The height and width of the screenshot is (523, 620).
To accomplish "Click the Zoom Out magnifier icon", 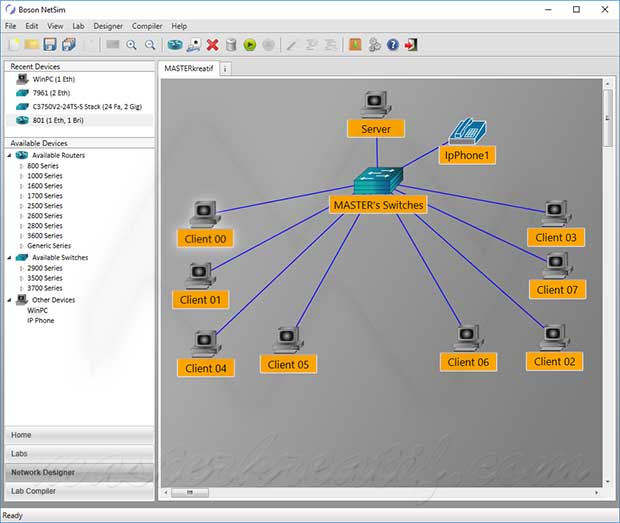I will tap(150, 45).
